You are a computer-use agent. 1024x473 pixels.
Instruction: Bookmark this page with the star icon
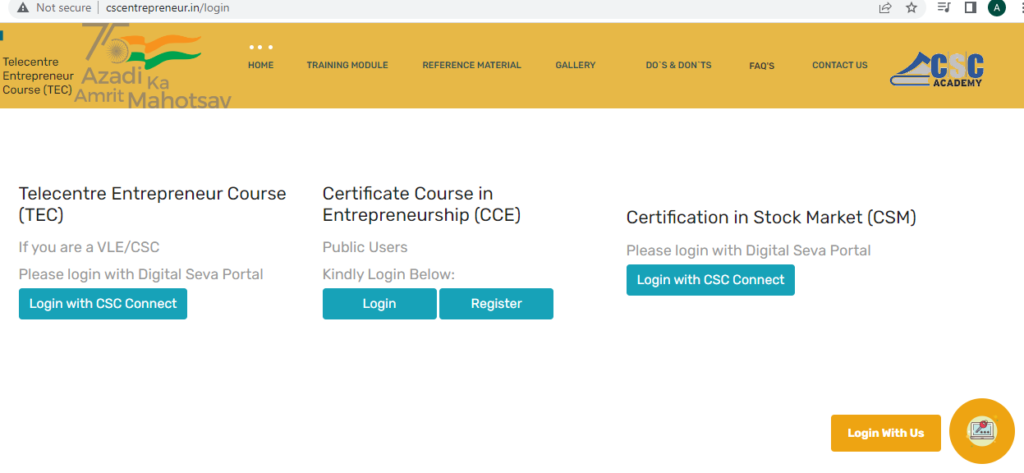point(912,8)
